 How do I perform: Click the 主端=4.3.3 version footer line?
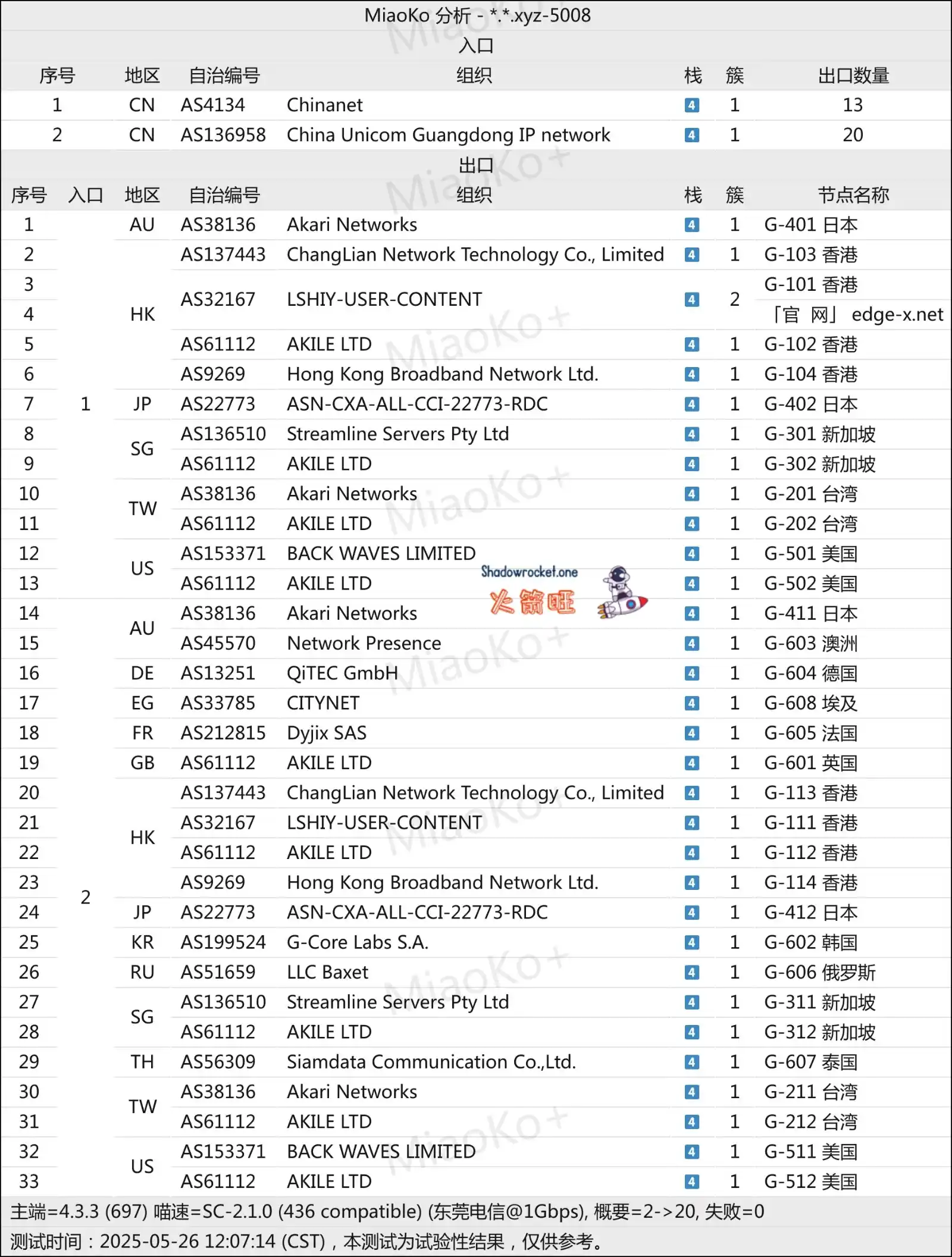[387, 1212]
